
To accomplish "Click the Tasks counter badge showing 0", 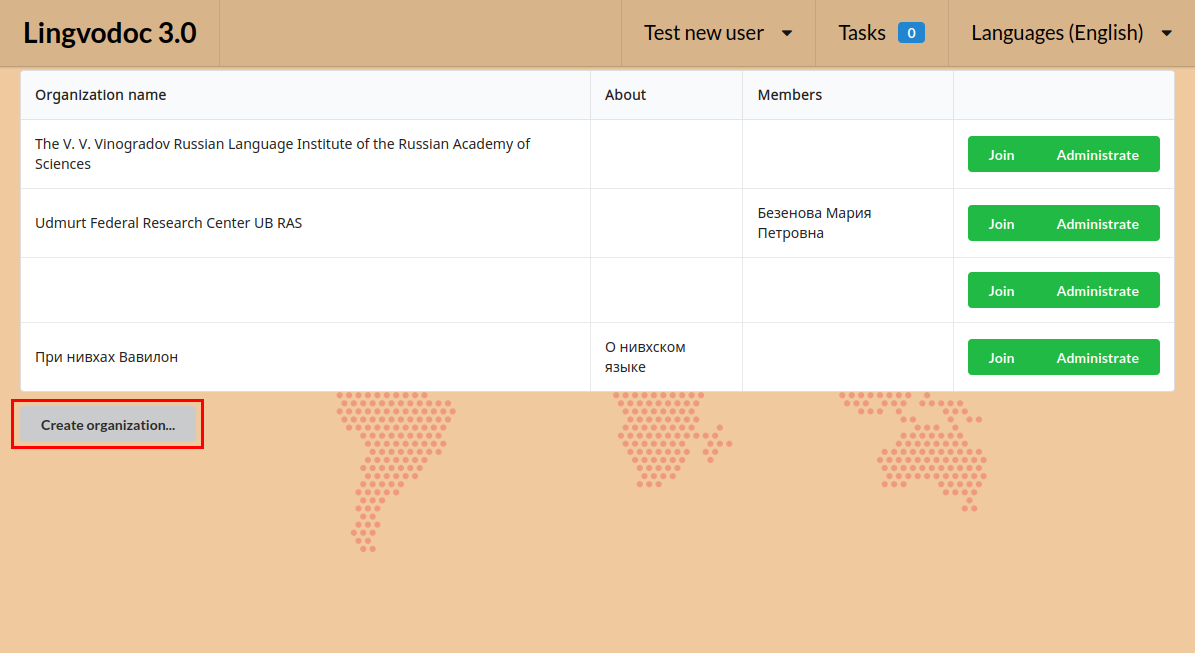I will pyautogui.click(x=910, y=32).
